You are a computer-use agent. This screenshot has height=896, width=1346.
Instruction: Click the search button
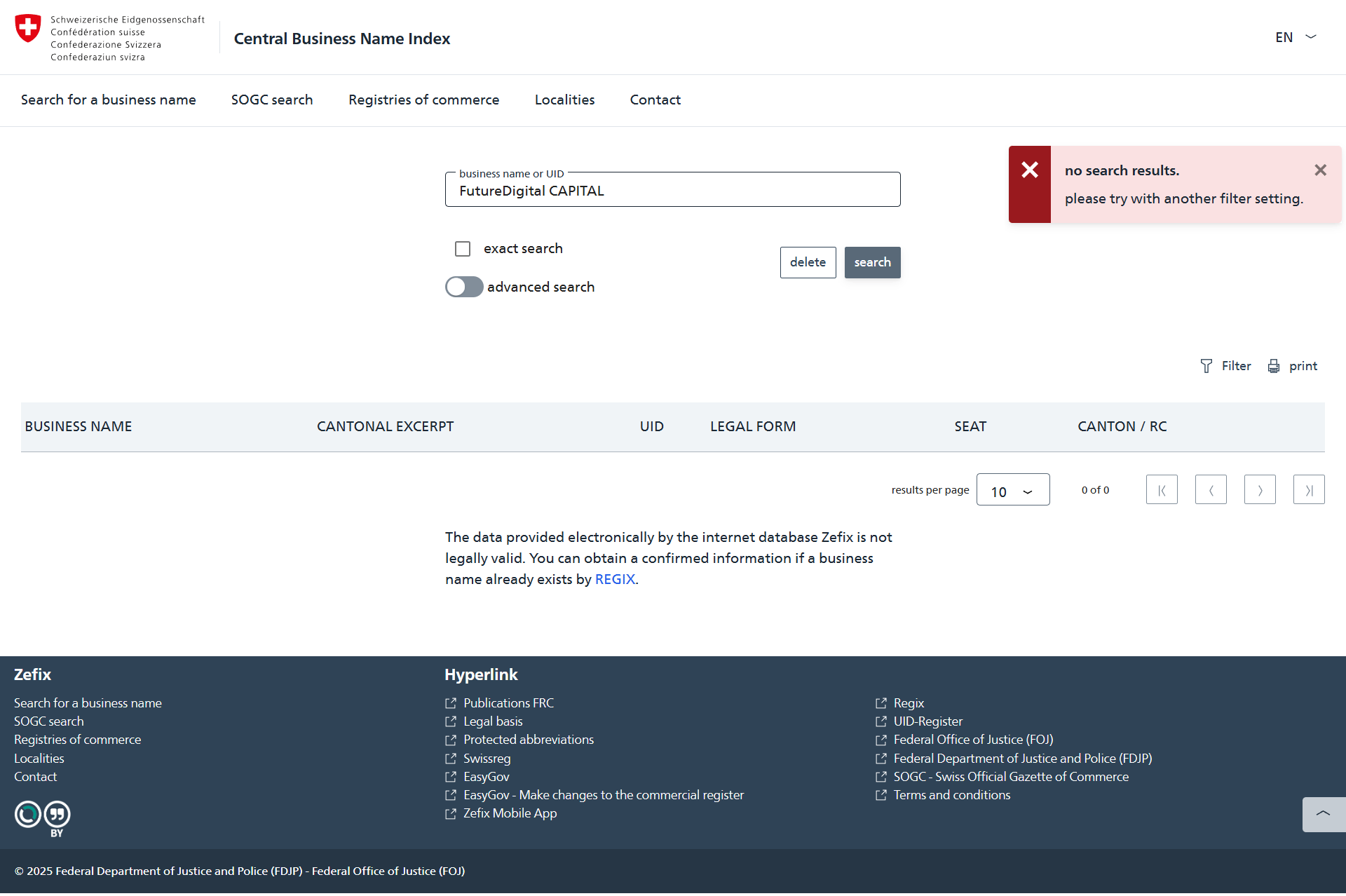(873, 262)
